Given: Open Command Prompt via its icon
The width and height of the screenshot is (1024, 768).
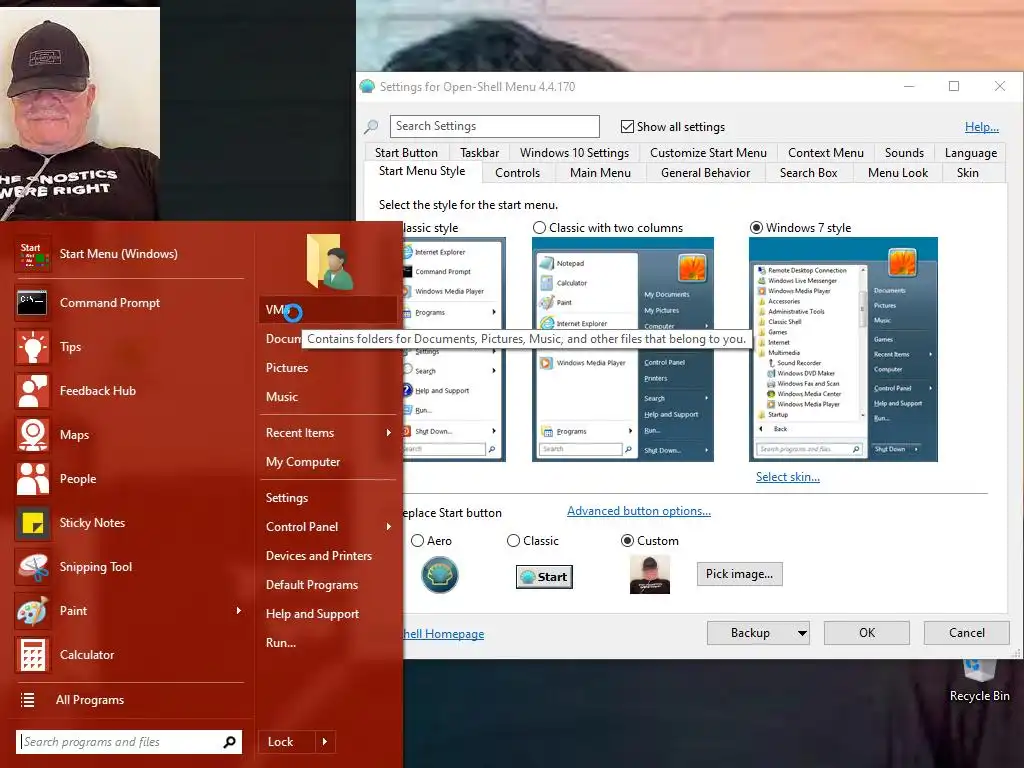Looking at the screenshot, I should pos(33,303).
